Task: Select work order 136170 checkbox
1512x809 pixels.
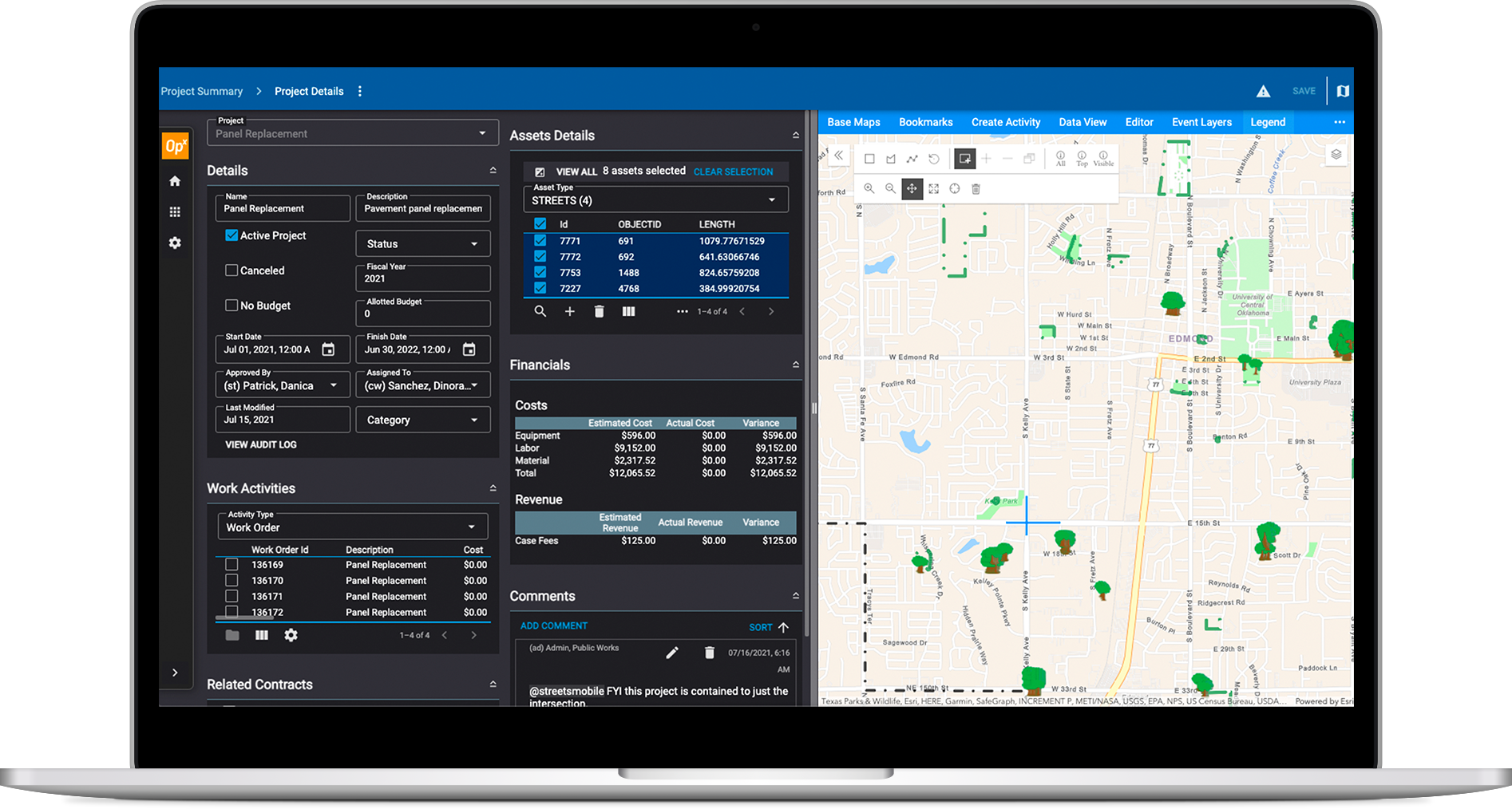Action: tap(232, 581)
